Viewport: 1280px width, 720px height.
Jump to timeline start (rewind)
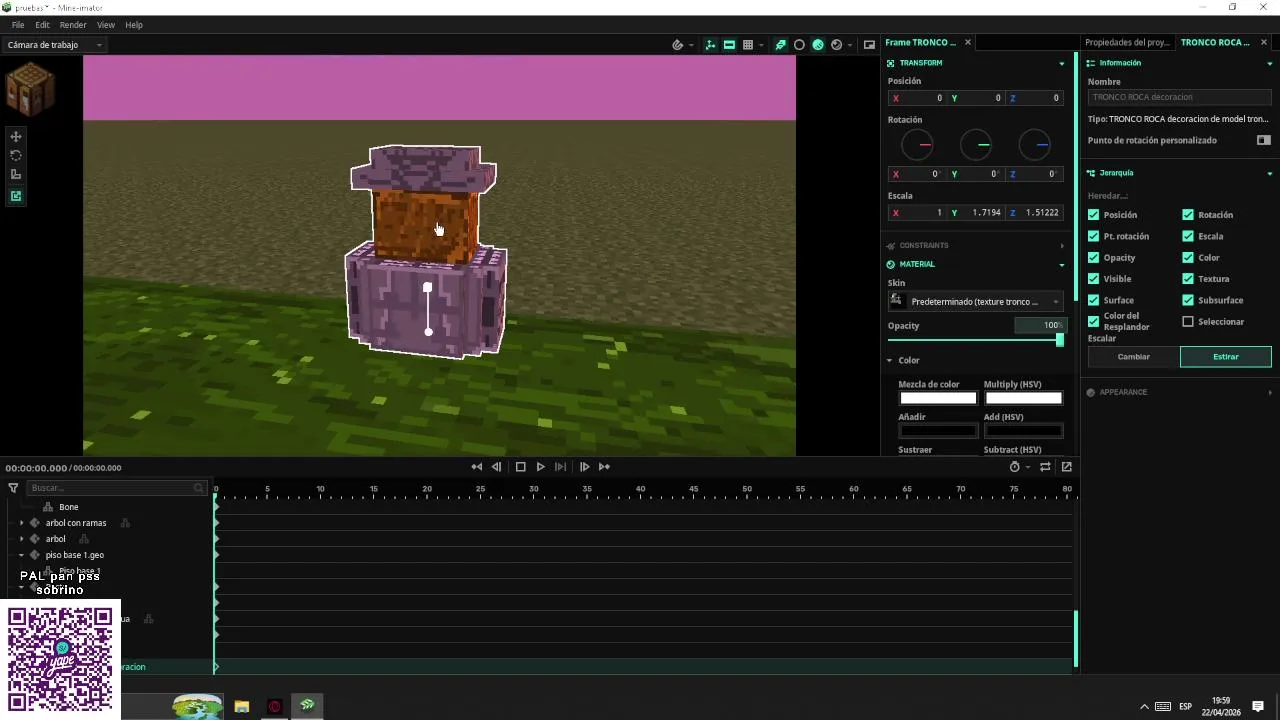[x=477, y=467]
